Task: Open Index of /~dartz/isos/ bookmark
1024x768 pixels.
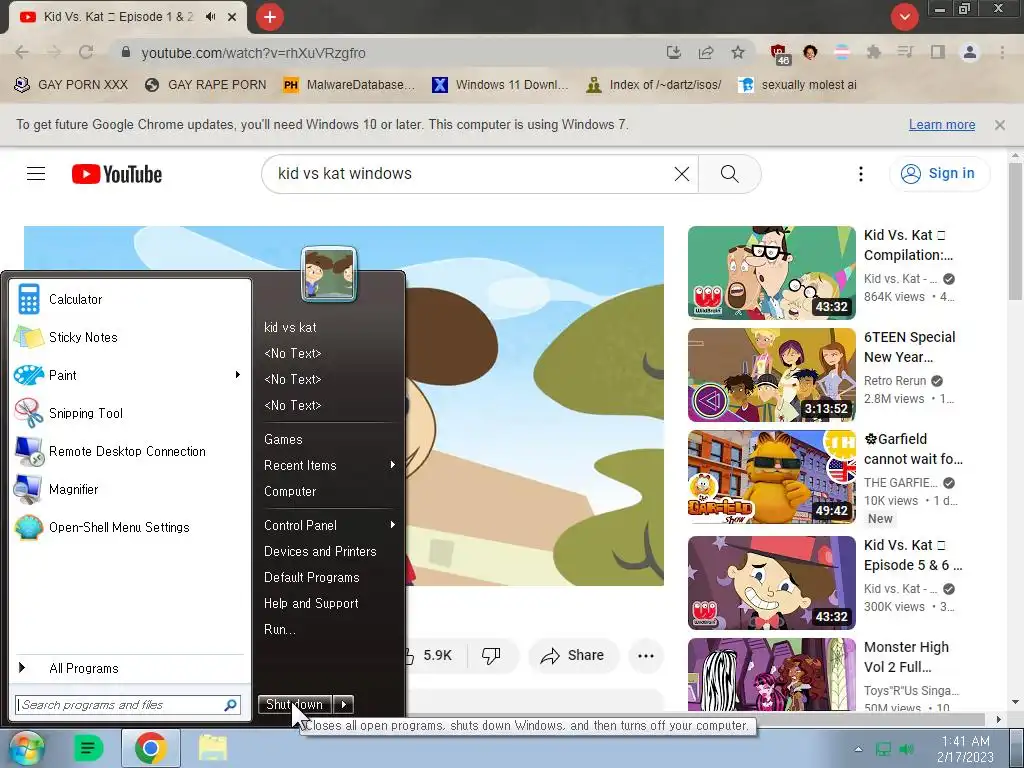Action: [654, 85]
